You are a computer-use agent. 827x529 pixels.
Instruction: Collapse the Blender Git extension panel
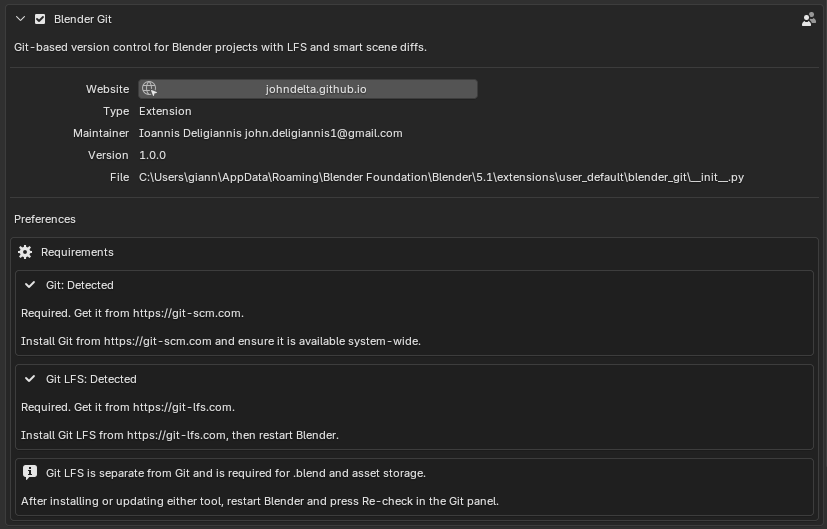(x=21, y=19)
